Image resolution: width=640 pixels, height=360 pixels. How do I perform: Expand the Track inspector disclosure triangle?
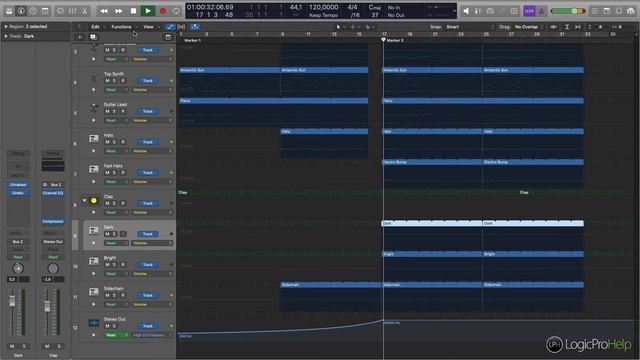(x=6, y=36)
